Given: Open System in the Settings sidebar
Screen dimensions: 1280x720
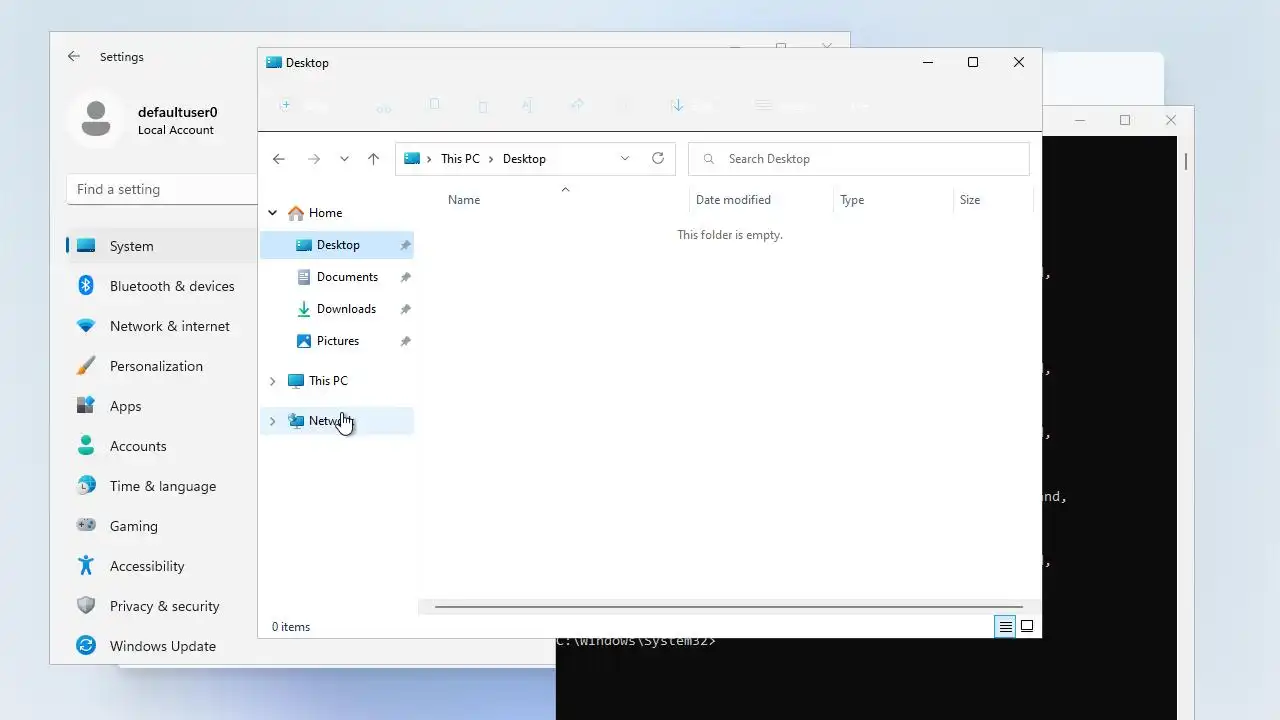Looking at the screenshot, I should (x=162, y=246).
